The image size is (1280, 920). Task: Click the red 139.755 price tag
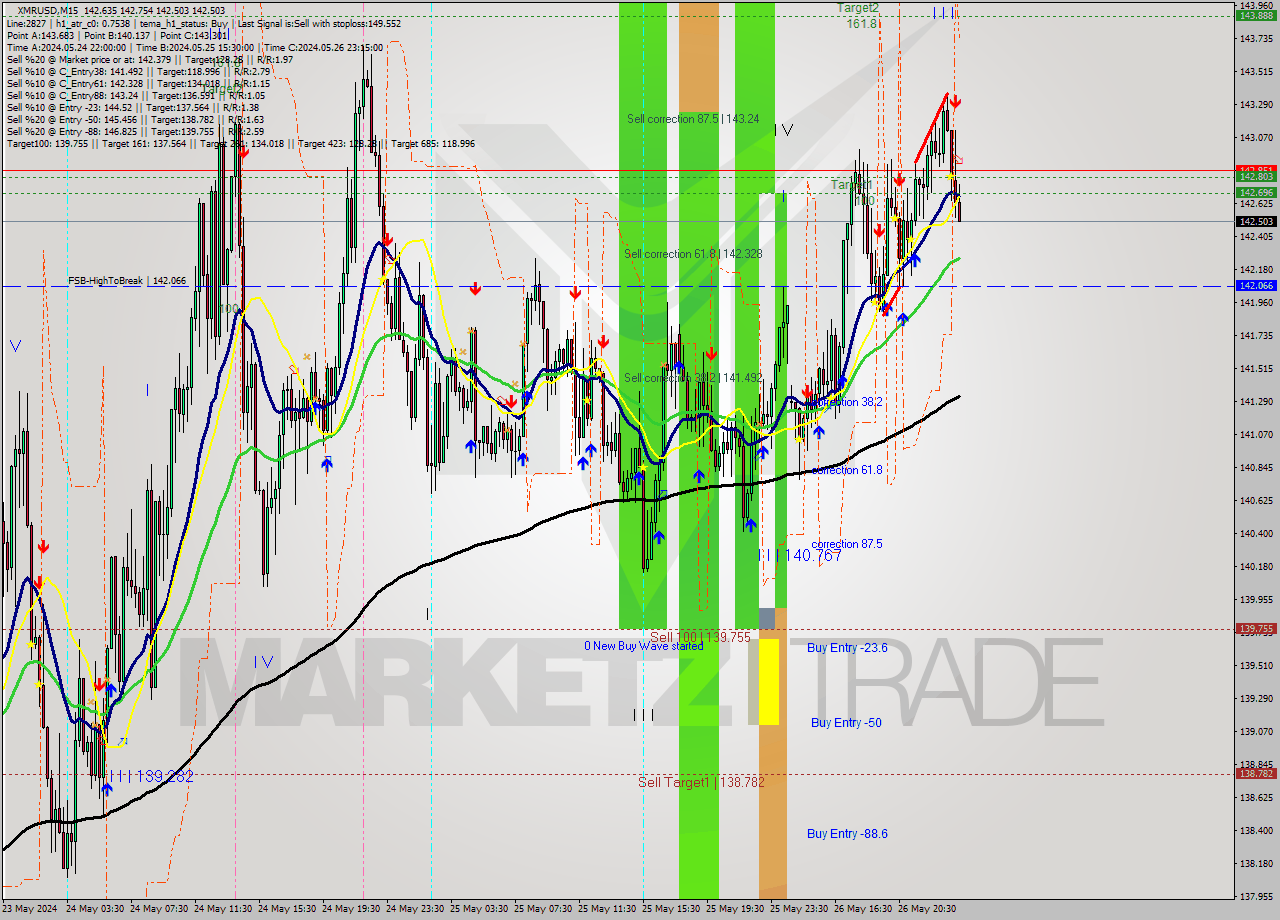tap(1256, 629)
